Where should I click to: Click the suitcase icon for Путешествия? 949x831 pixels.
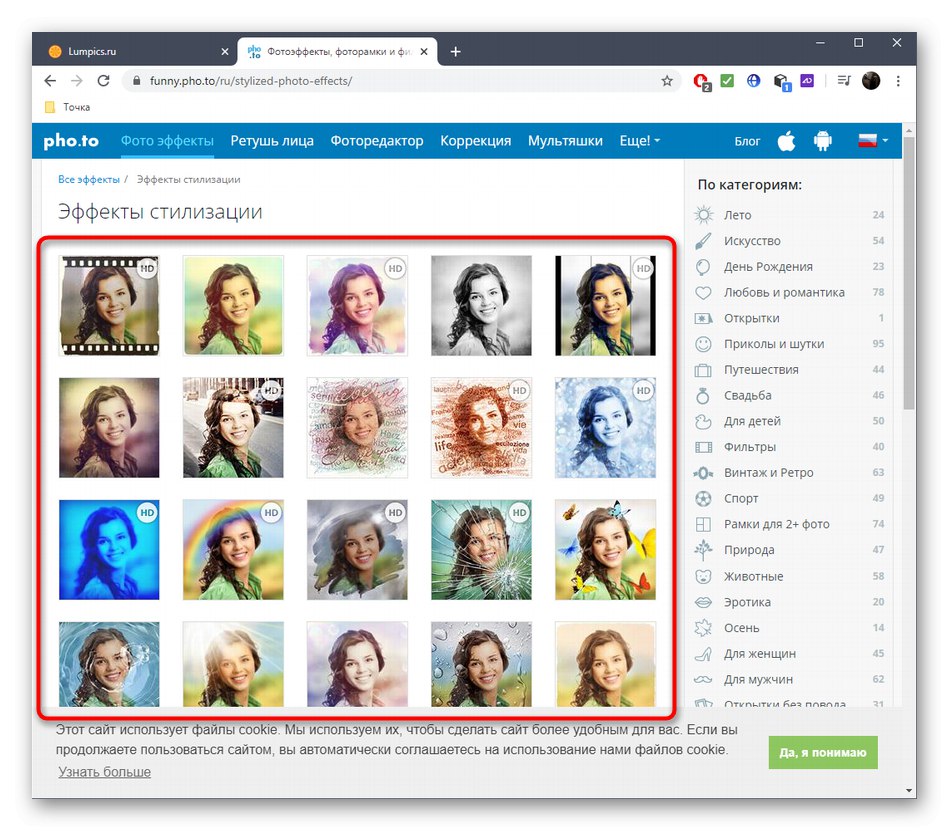click(x=703, y=370)
